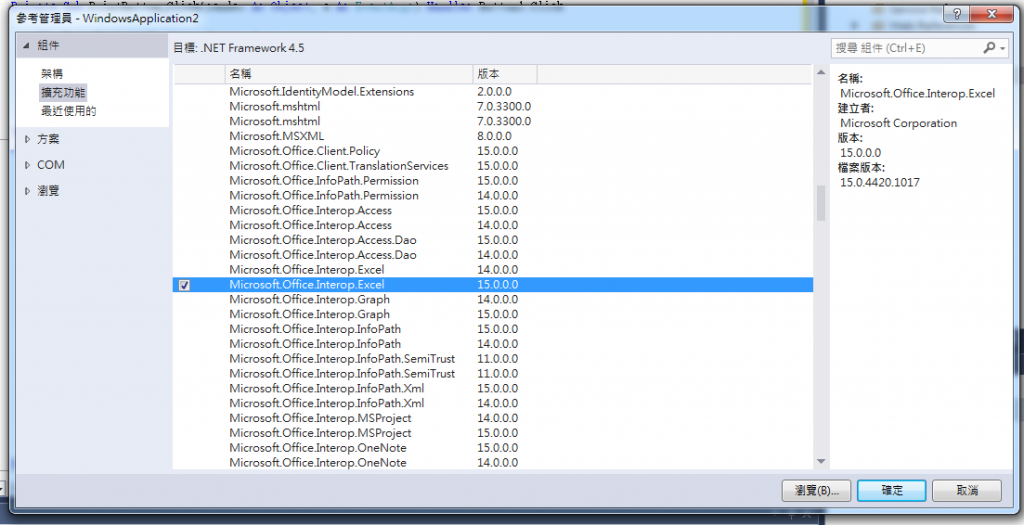Click the 2.0.0.0 version cell
Screen dimensions: 1024x525
494,91
